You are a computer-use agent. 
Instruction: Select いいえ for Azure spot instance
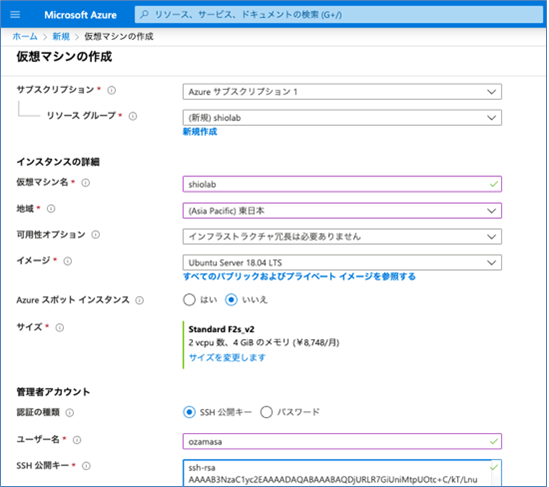(x=231, y=300)
